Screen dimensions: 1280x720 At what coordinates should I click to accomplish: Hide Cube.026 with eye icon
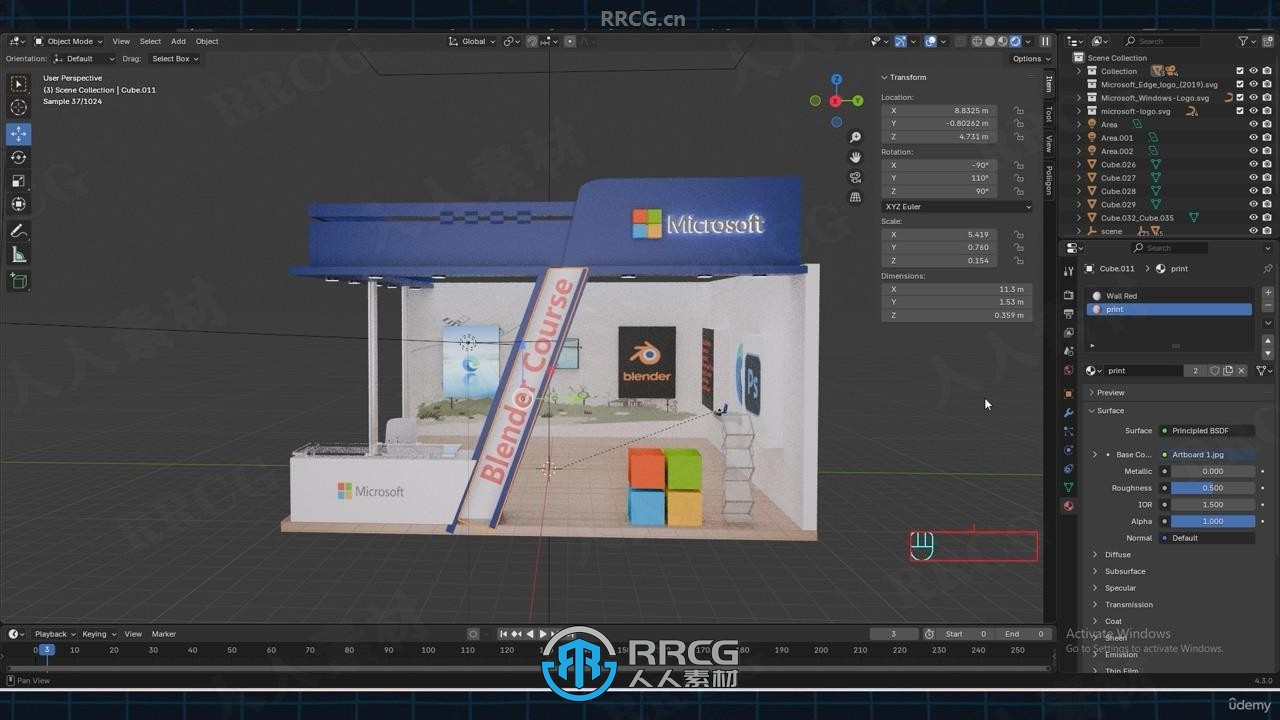(1253, 164)
